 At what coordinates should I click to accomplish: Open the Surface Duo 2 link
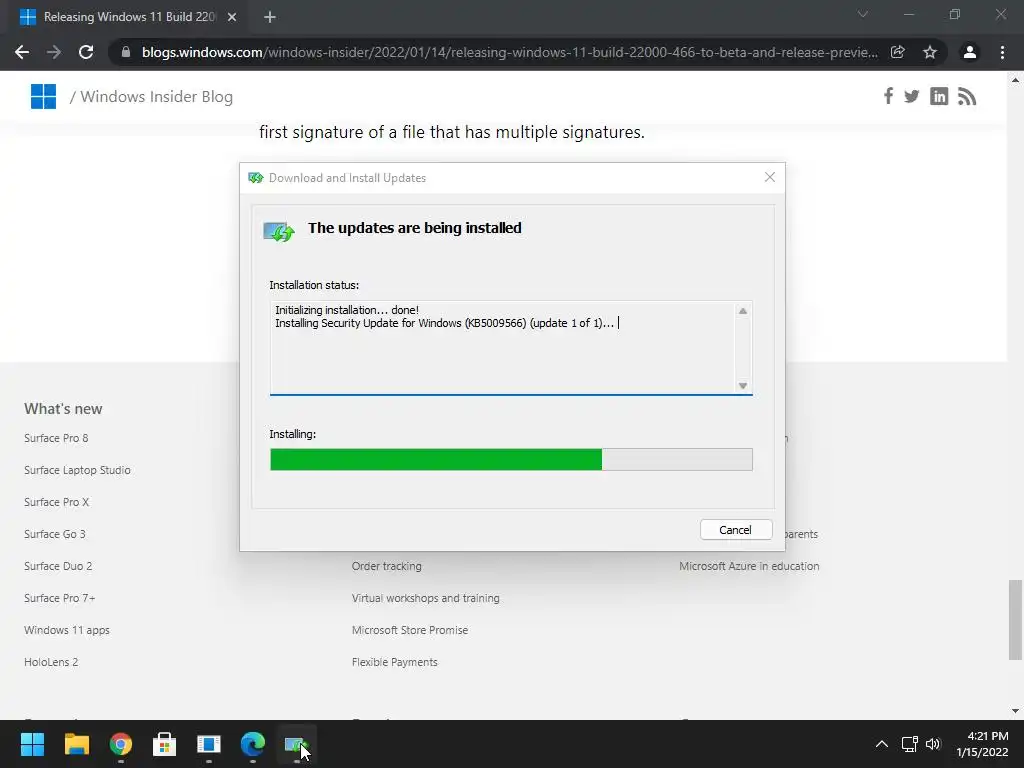[58, 566]
